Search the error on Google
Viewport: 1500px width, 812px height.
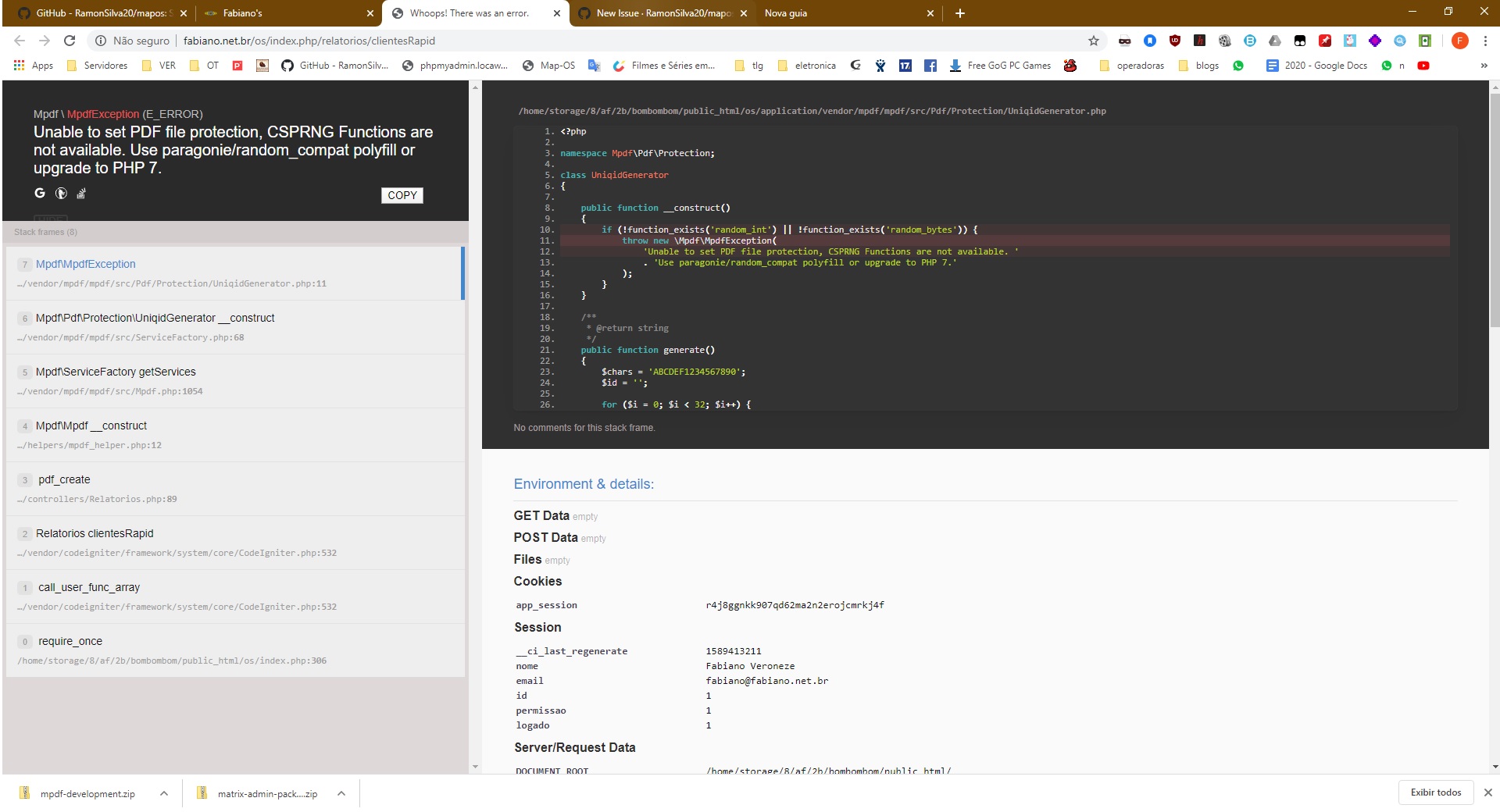pyautogui.click(x=40, y=193)
